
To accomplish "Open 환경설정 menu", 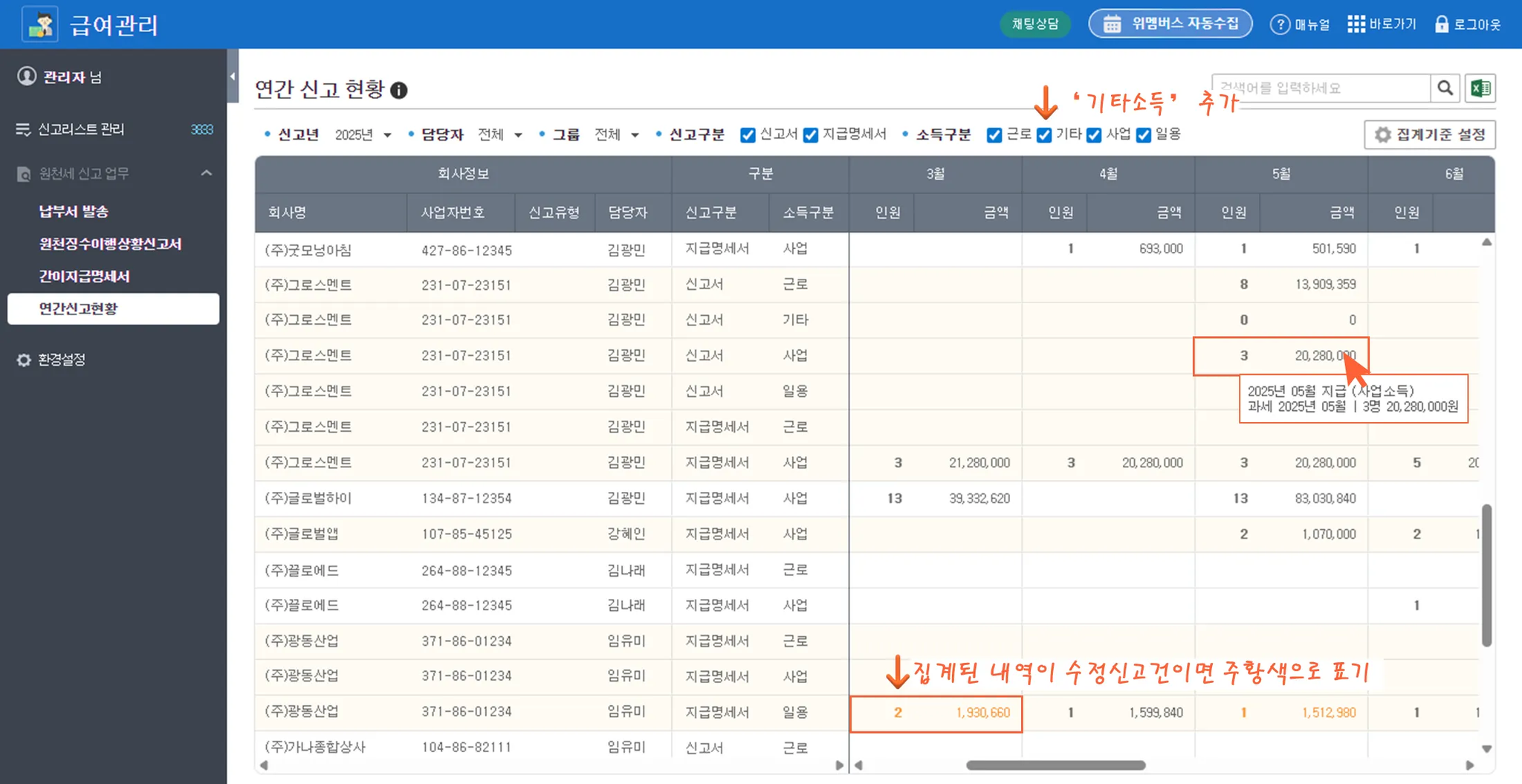I will pyautogui.click(x=62, y=360).
